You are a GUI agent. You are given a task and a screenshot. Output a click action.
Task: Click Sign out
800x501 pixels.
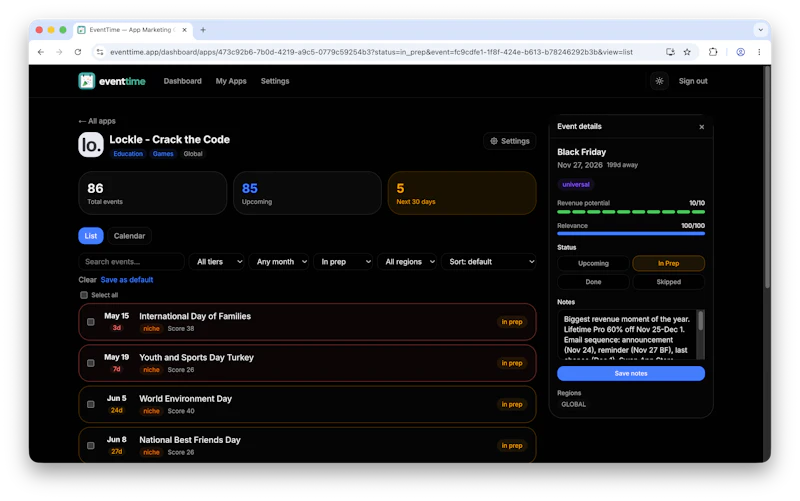click(693, 81)
